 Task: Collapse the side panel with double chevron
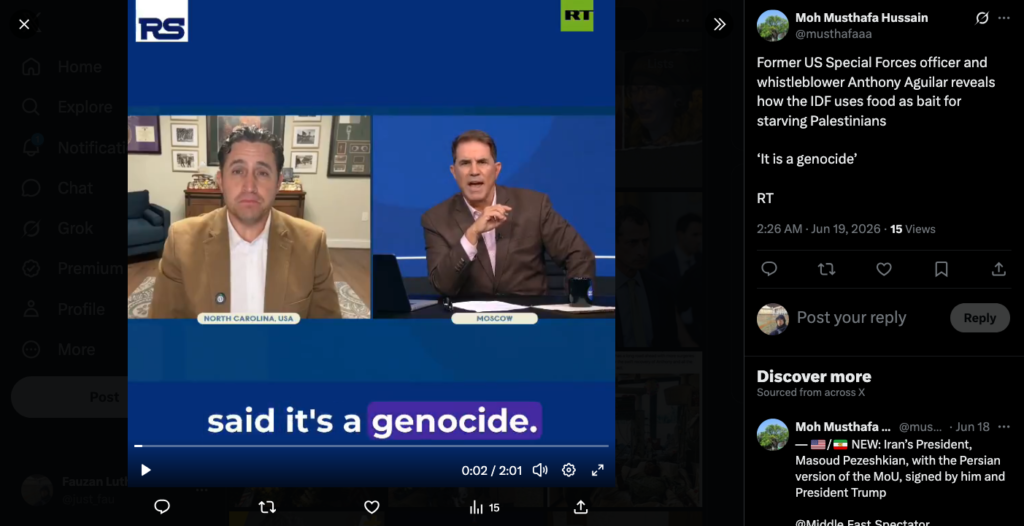pyautogui.click(x=720, y=25)
